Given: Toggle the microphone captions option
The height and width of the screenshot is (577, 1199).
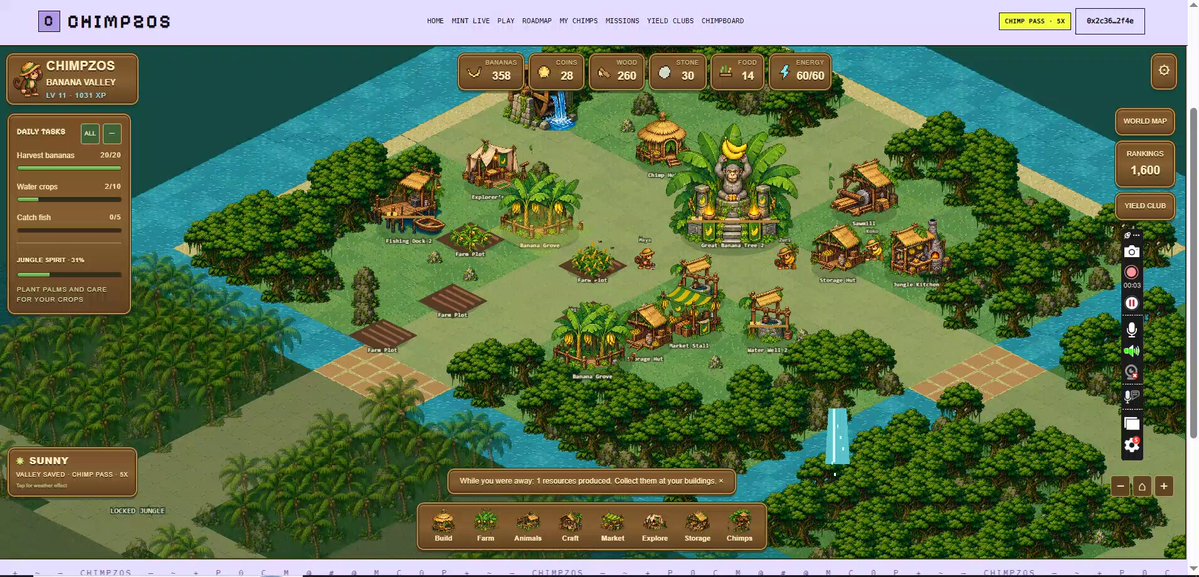Looking at the screenshot, I should 1132,396.
